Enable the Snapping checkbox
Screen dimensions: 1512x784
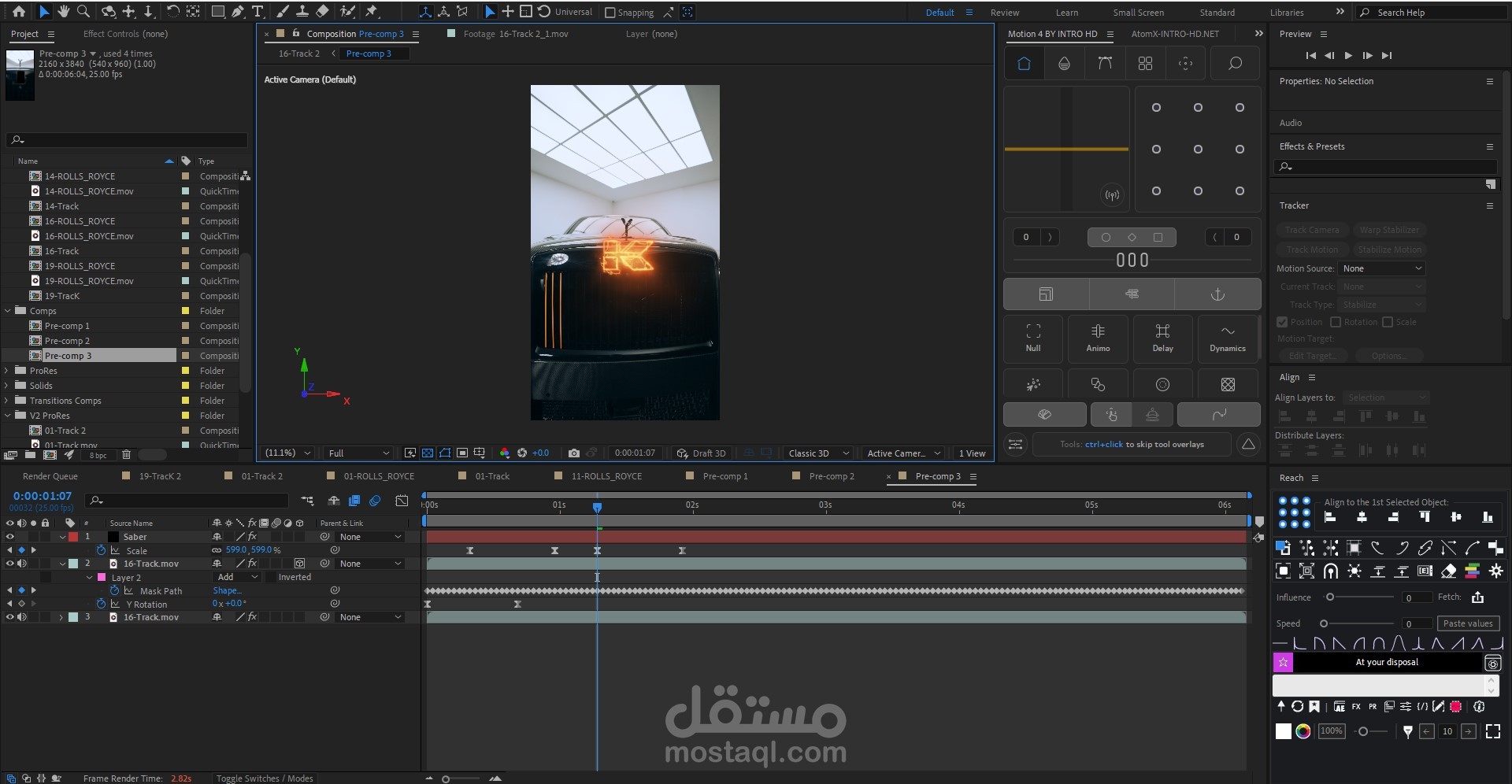610,13
